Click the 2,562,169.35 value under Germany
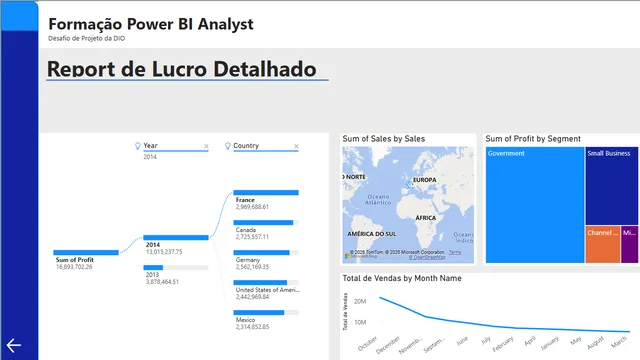 pyautogui.click(x=252, y=267)
